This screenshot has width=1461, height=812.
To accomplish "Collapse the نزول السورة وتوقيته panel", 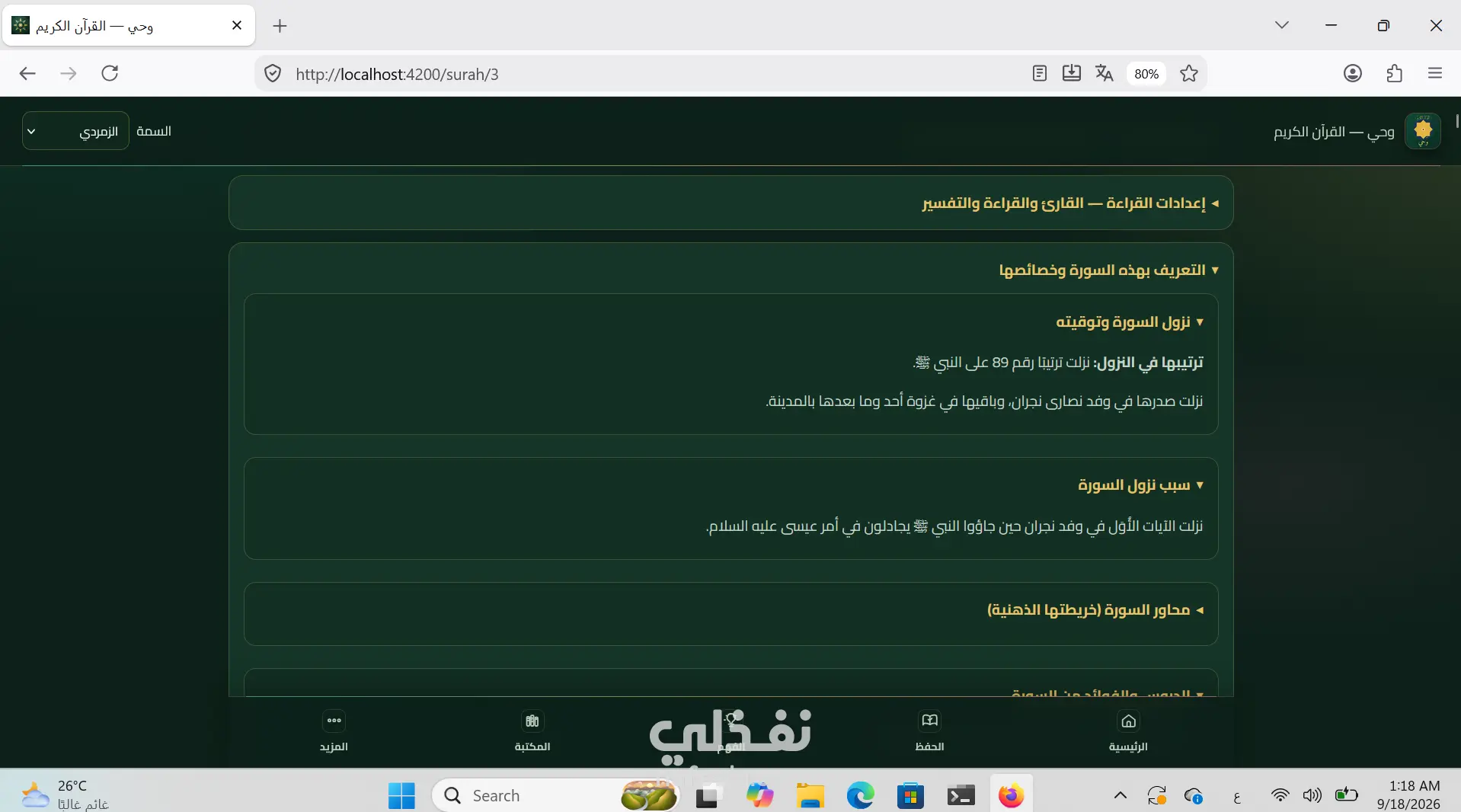I will click(x=1130, y=322).
